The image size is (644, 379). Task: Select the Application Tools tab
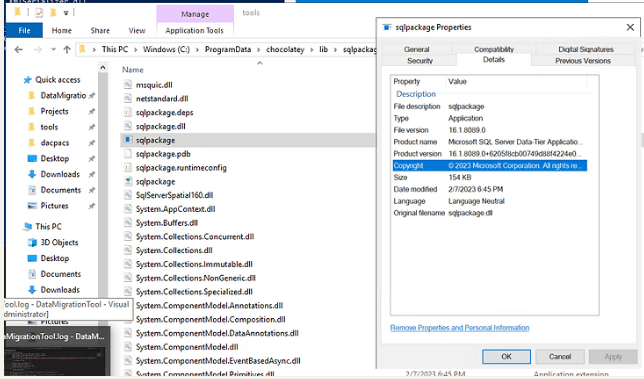(195, 30)
